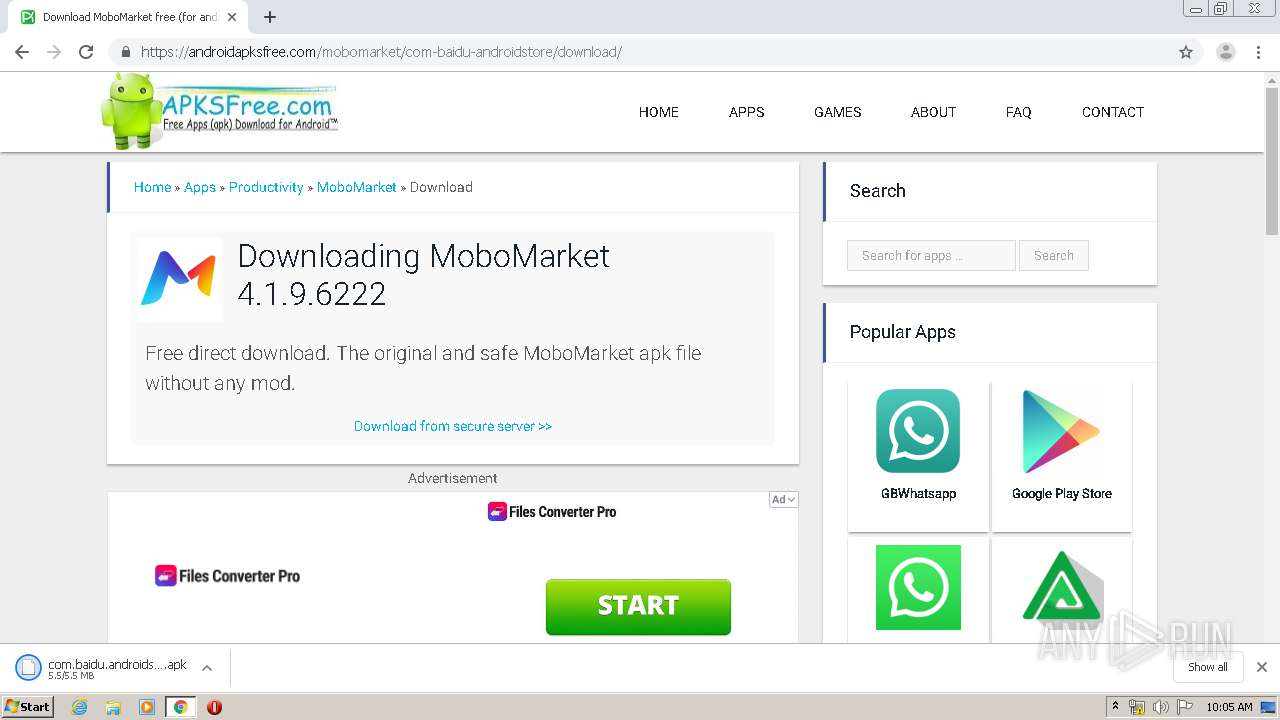Click the browser forward arrow

(x=54, y=52)
